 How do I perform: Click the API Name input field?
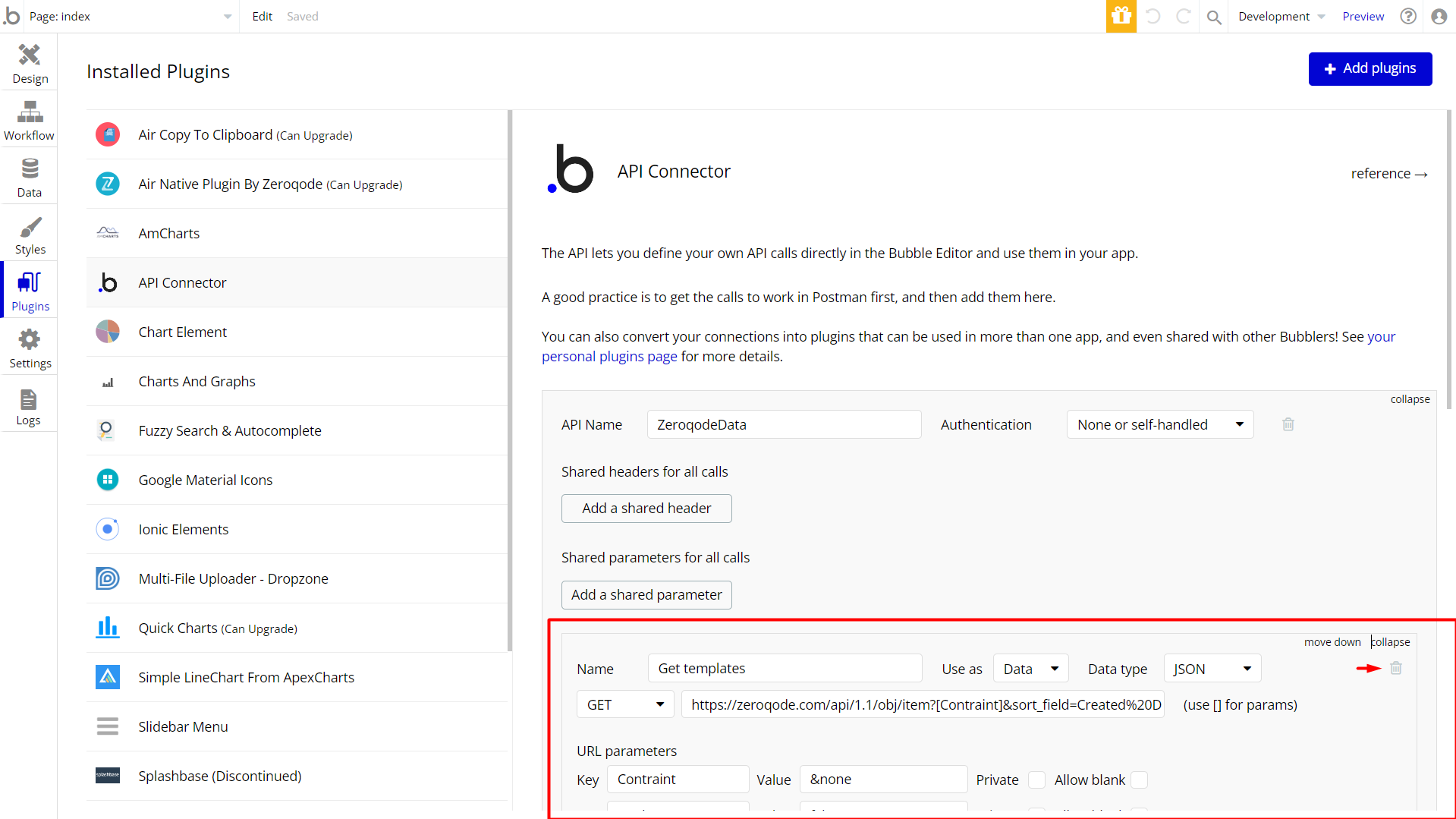[x=784, y=424]
